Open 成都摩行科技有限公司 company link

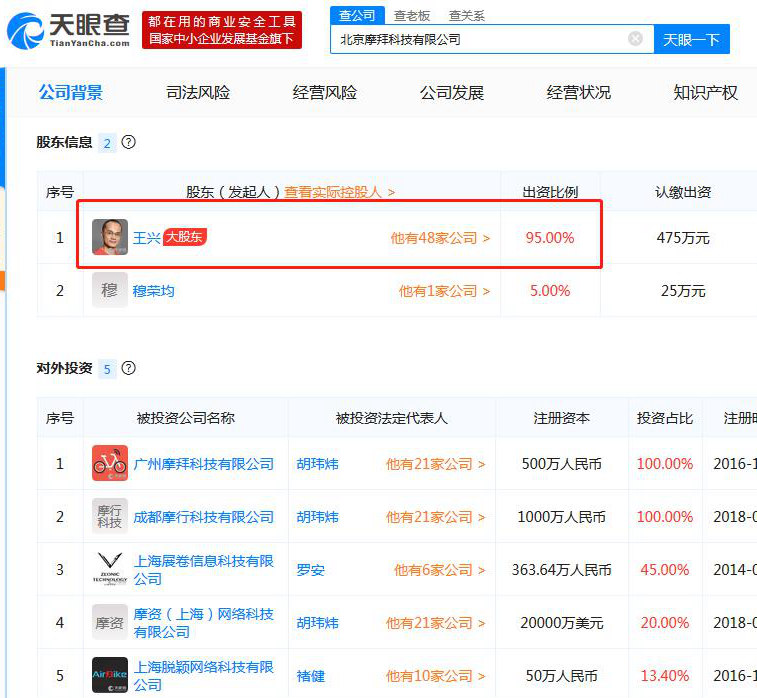(203, 517)
